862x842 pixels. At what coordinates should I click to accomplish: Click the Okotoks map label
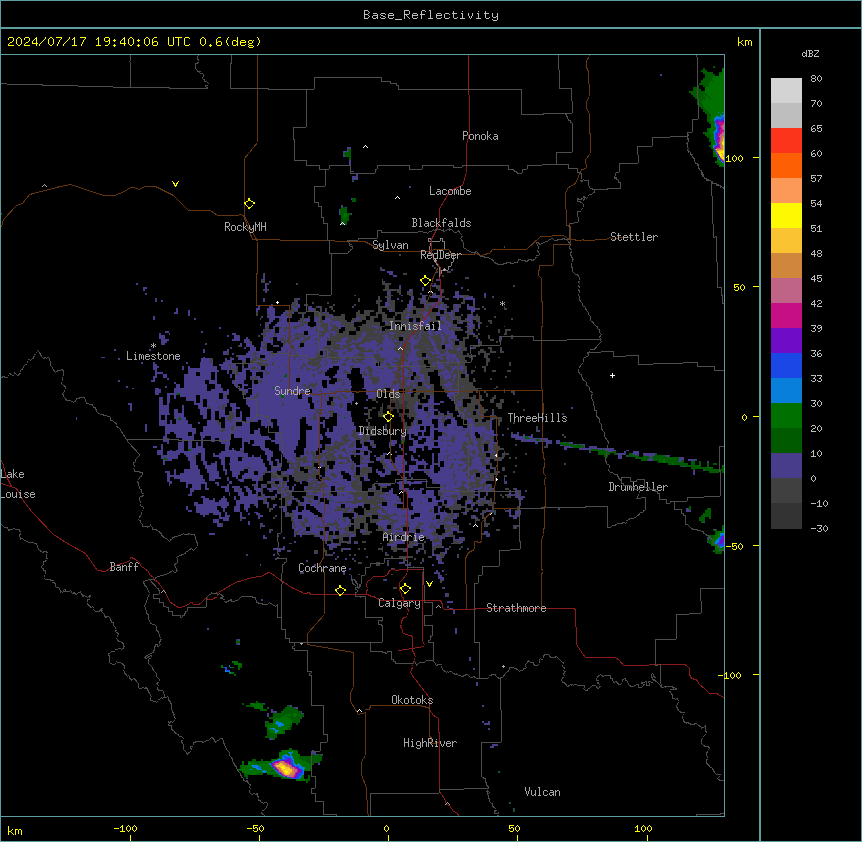click(412, 700)
